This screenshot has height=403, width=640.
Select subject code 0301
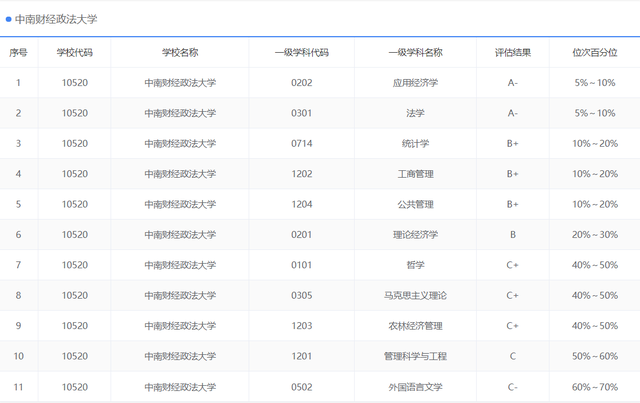302,113
